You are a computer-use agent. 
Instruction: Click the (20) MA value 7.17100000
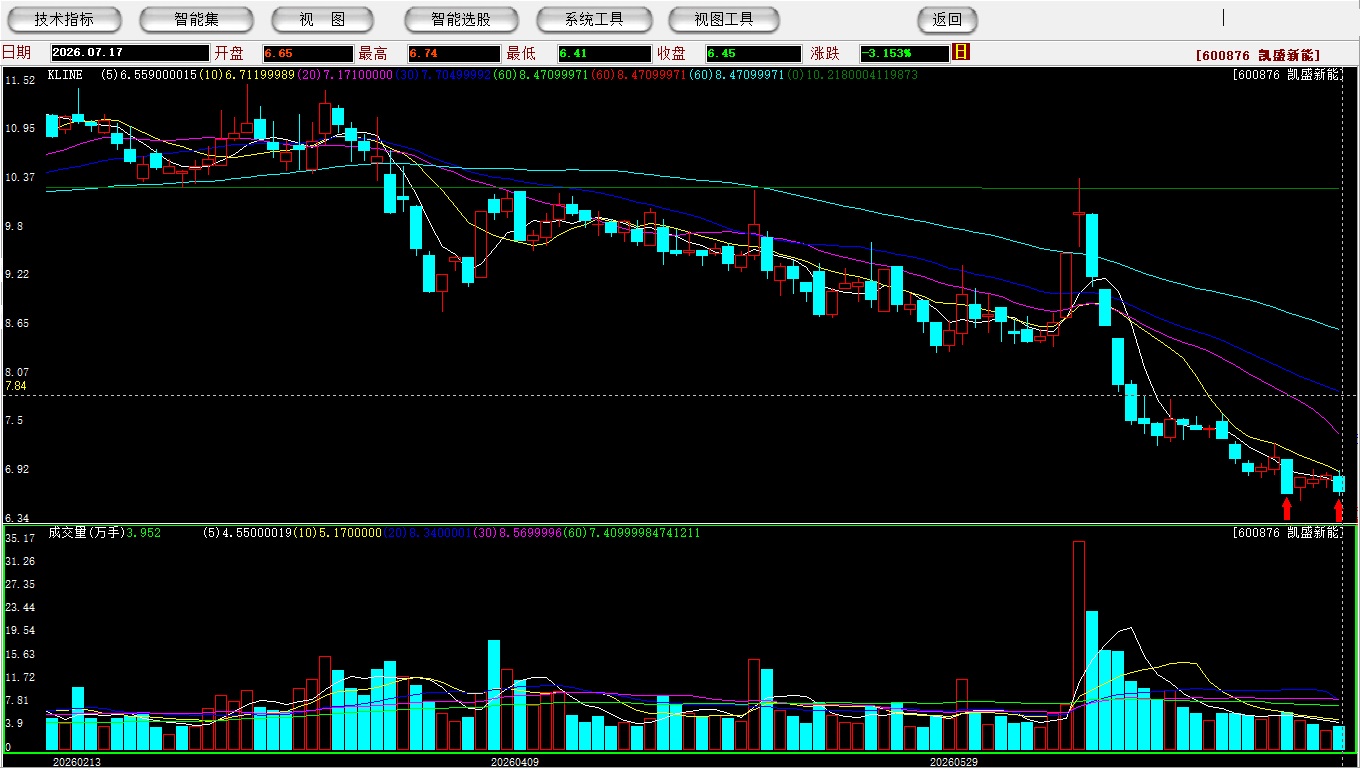click(x=357, y=75)
